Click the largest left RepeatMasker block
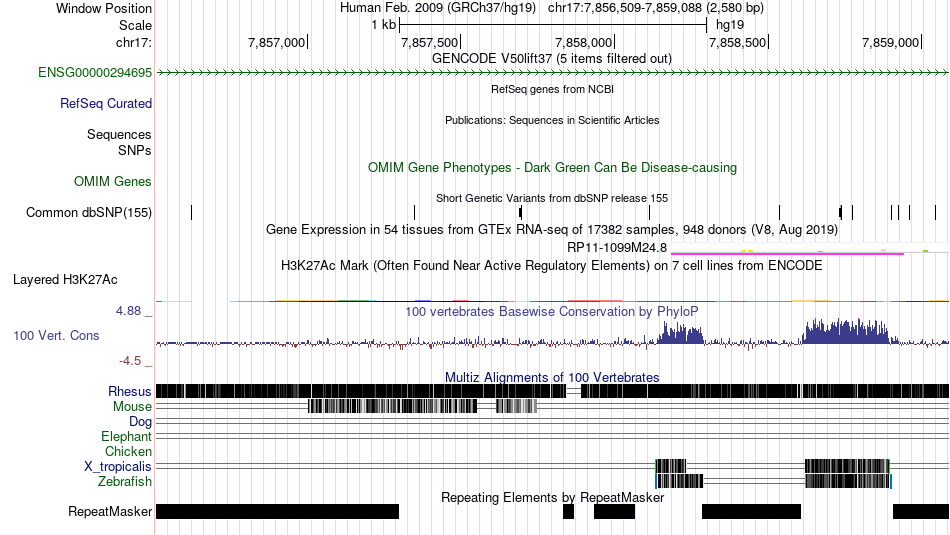The image size is (950, 535). [x=277, y=511]
